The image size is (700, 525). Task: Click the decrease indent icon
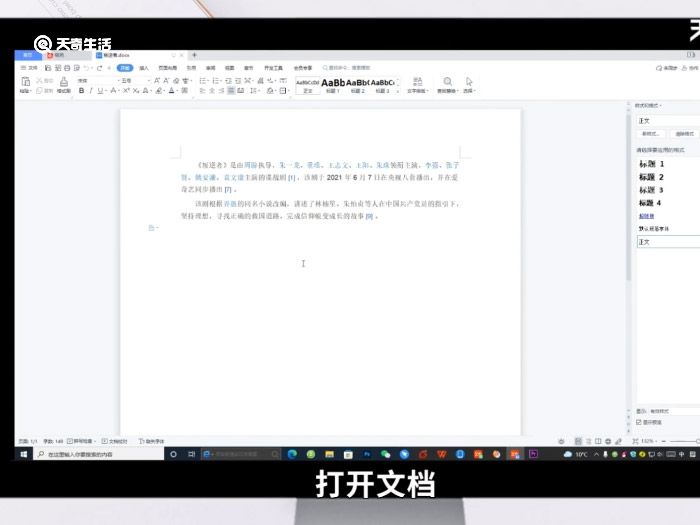(228, 80)
